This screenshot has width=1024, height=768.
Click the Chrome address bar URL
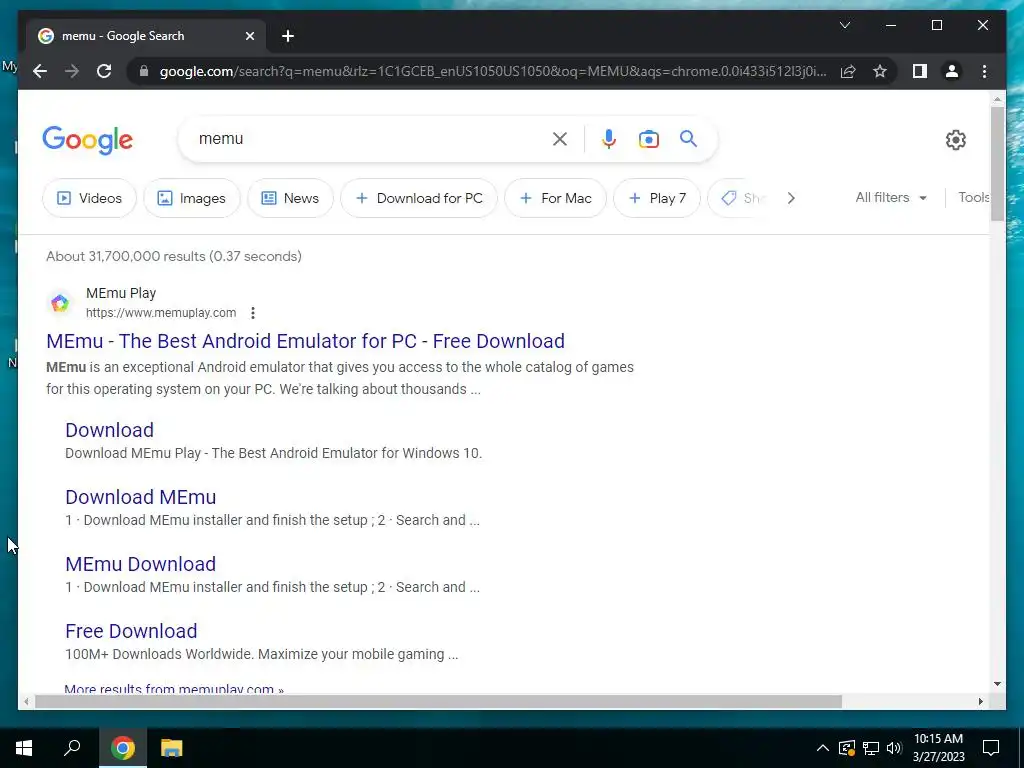pyautogui.click(x=493, y=71)
